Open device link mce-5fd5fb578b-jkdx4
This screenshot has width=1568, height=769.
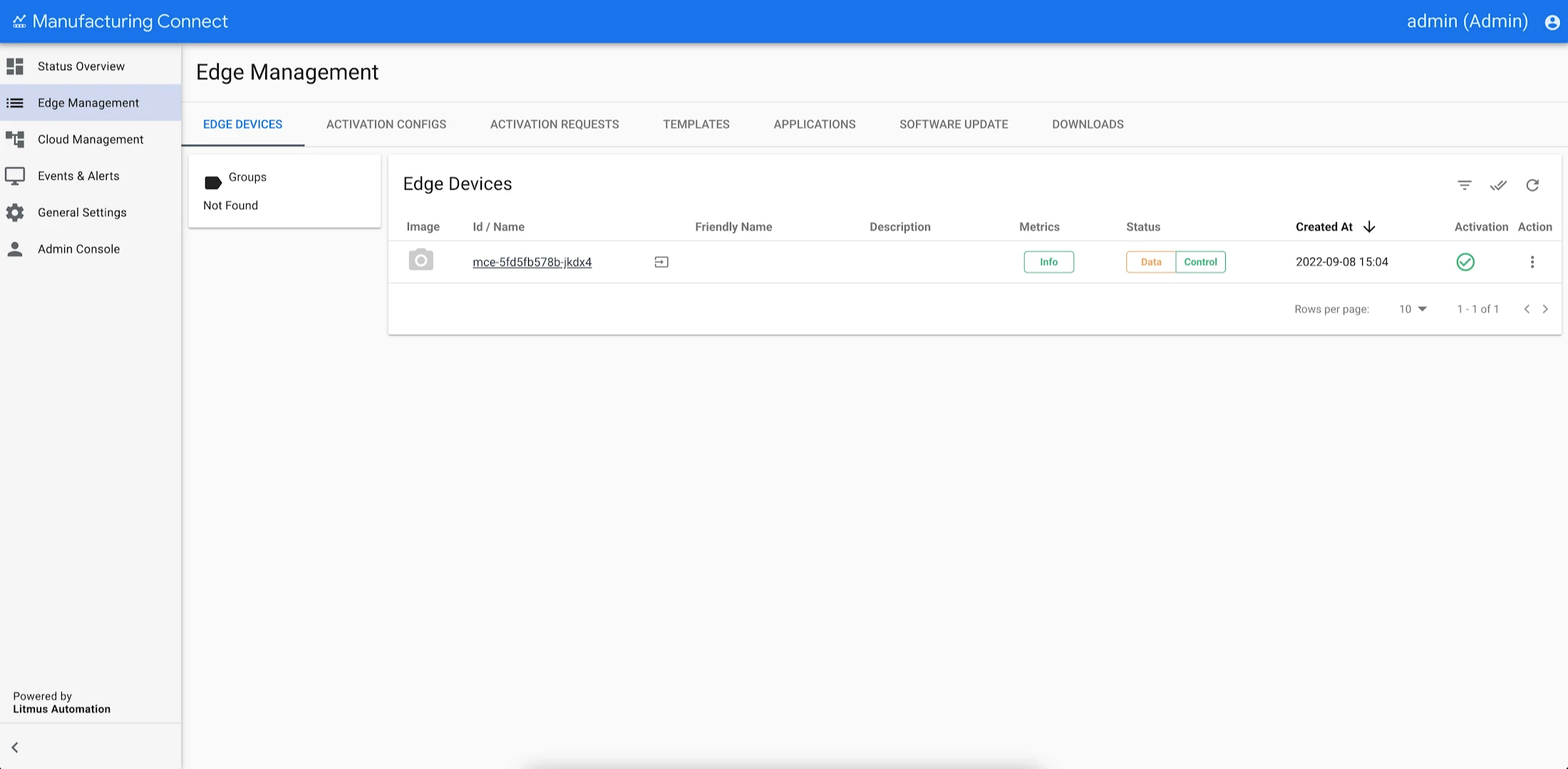click(x=532, y=262)
